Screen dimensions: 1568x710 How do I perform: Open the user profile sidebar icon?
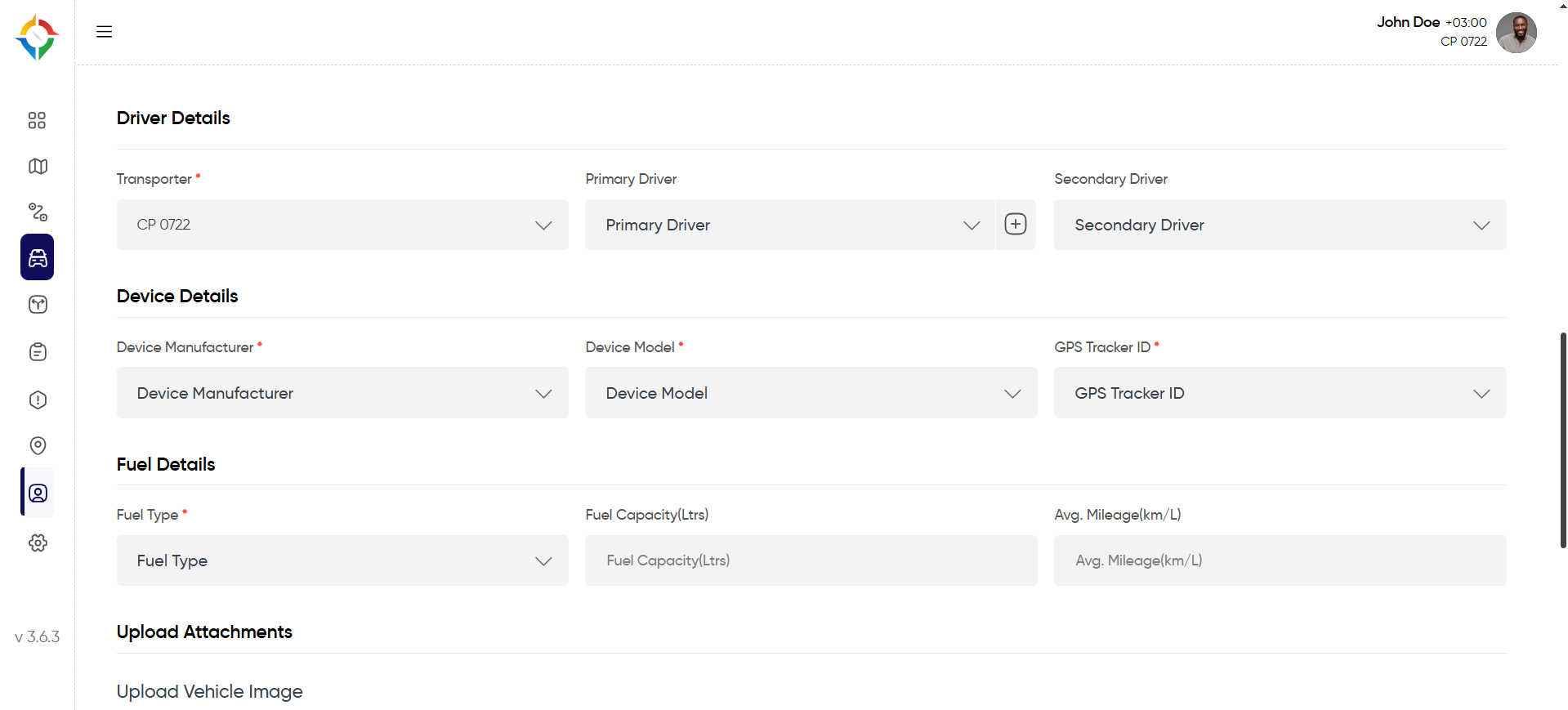pos(38,493)
